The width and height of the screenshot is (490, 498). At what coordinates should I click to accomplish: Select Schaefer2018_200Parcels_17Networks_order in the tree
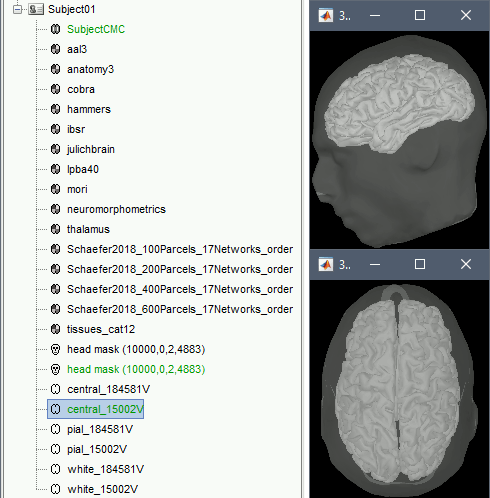pyautogui.click(x=180, y=269)
